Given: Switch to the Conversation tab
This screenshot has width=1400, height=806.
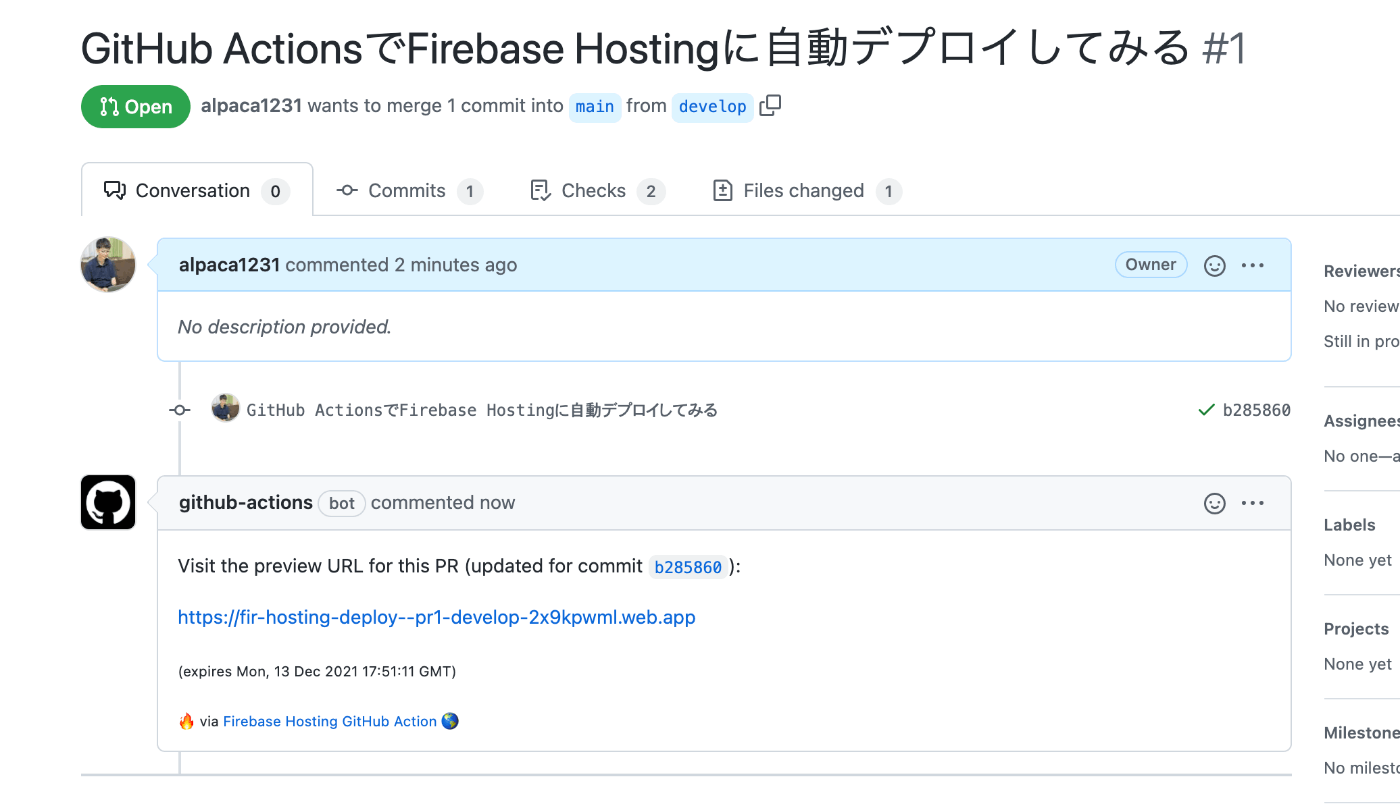Looking at the screenshot, I should [197, 190].
